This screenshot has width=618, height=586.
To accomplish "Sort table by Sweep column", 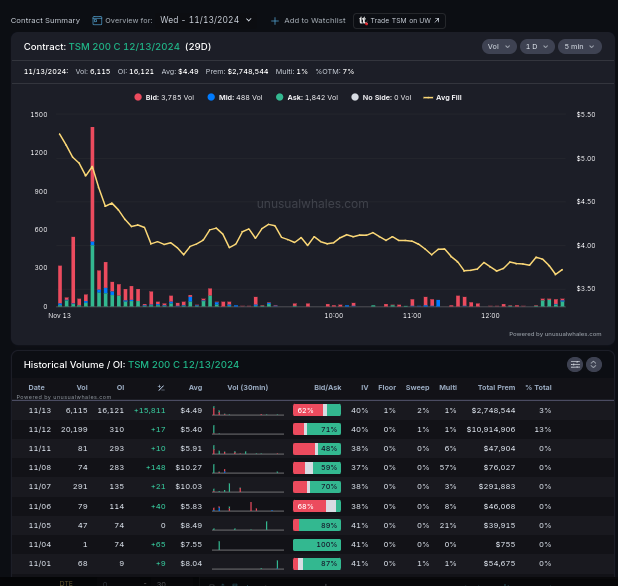I will coord(417,387).
